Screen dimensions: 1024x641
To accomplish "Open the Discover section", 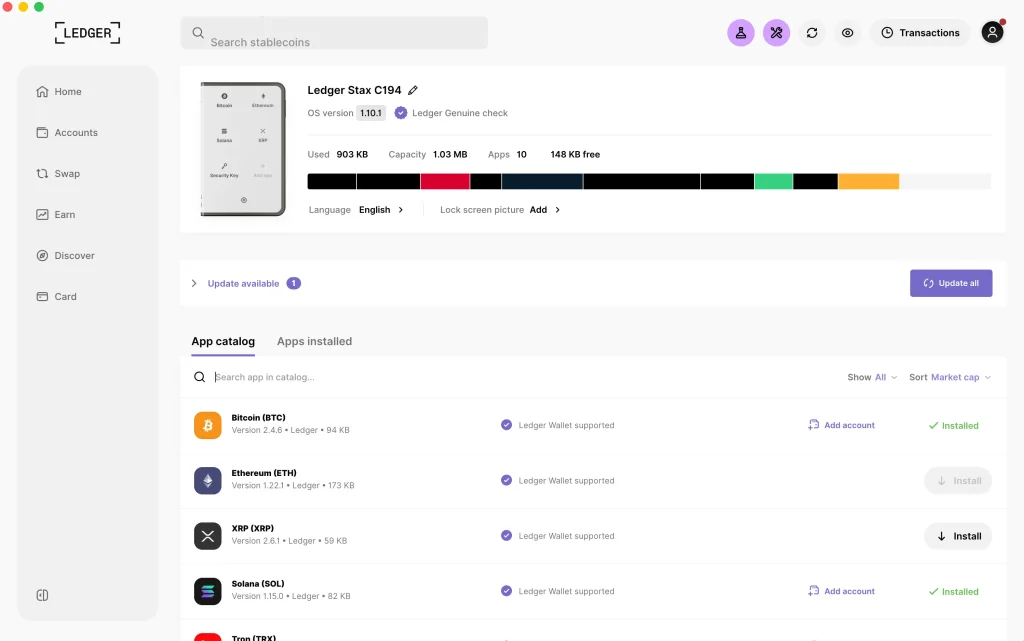I will tap(65, 256).
